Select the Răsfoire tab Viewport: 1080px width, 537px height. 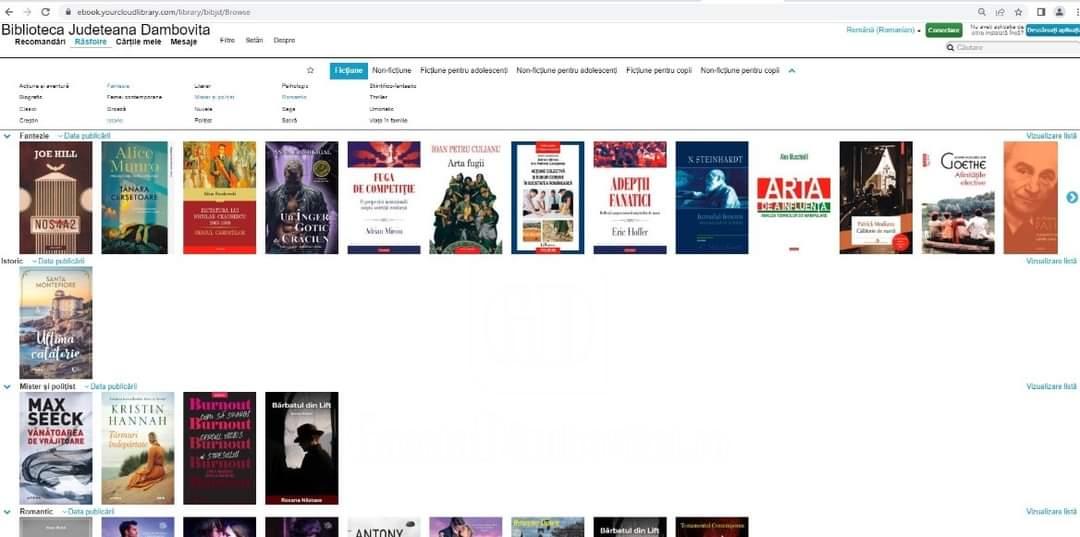point(91,41)
